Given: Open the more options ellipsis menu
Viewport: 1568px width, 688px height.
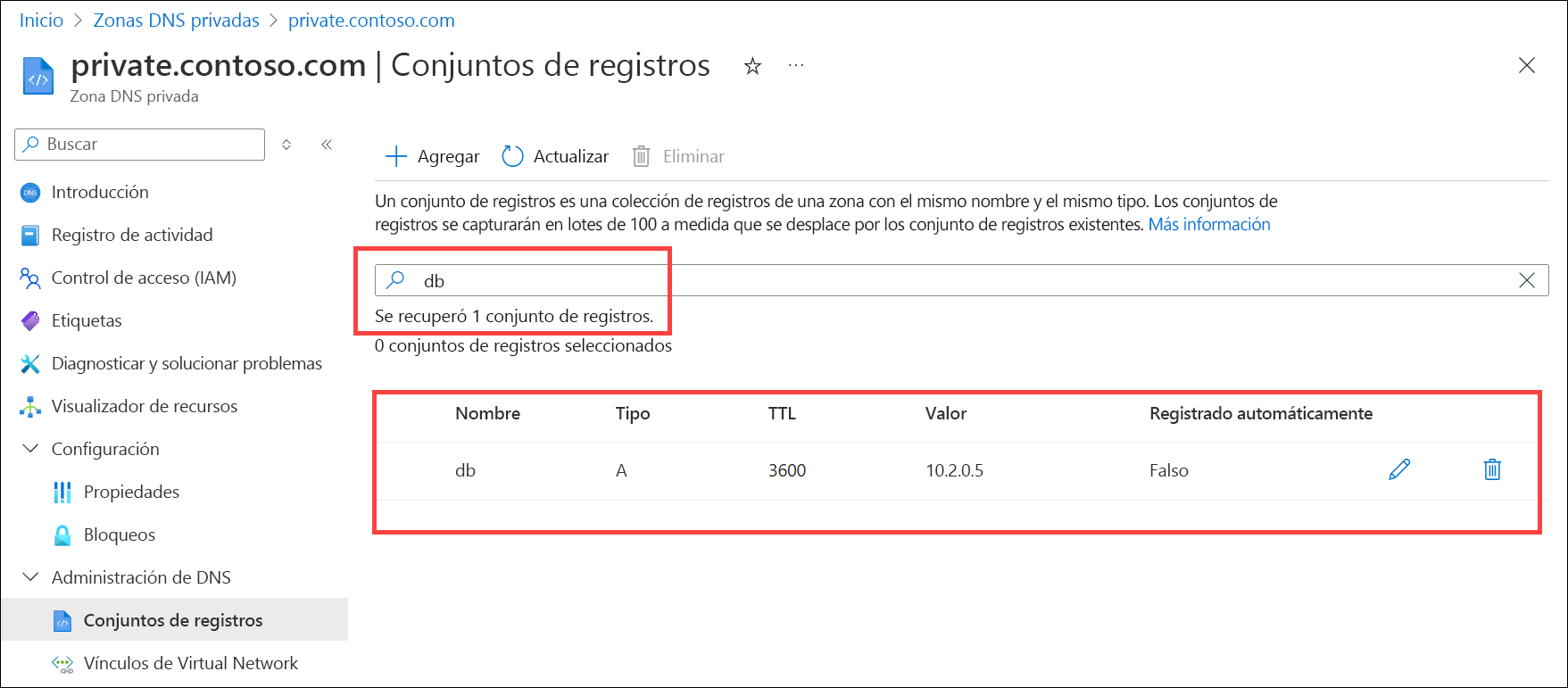Looking at the screenshot, I should (x=796, y=66).
